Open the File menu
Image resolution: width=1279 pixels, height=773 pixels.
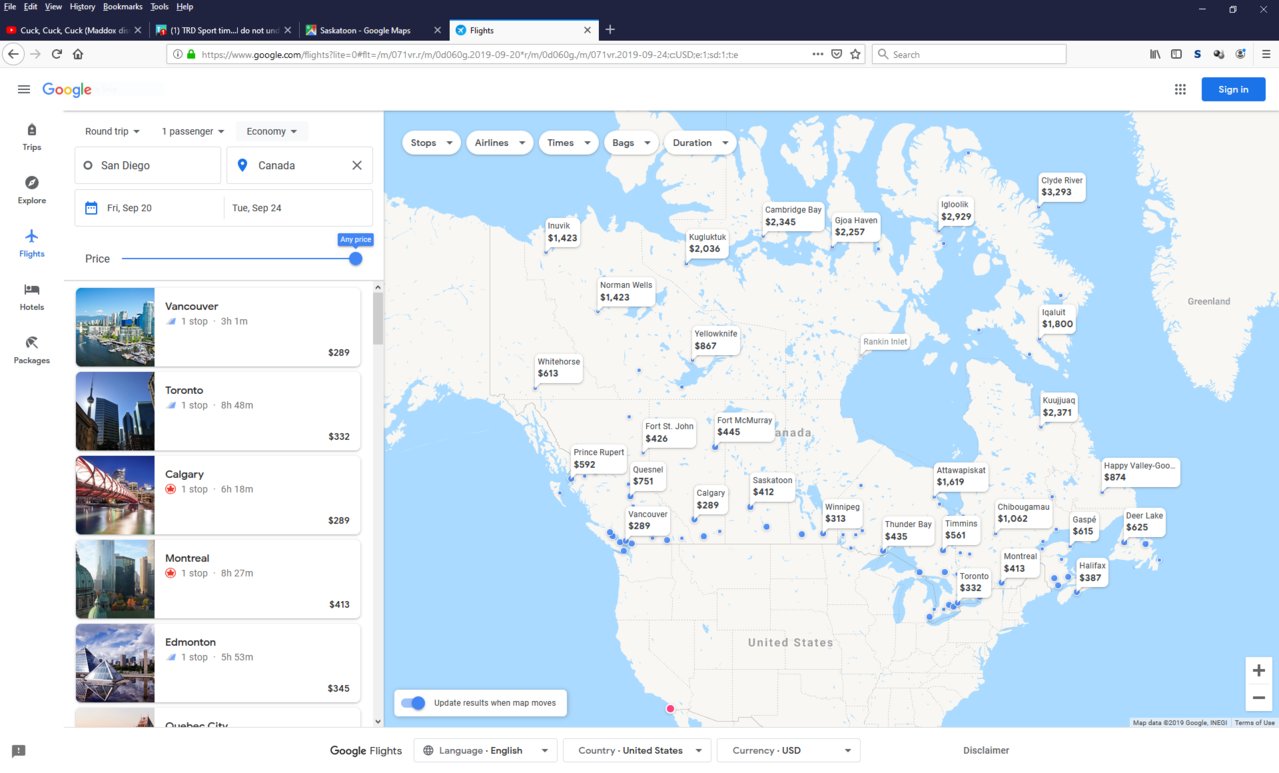10,7
